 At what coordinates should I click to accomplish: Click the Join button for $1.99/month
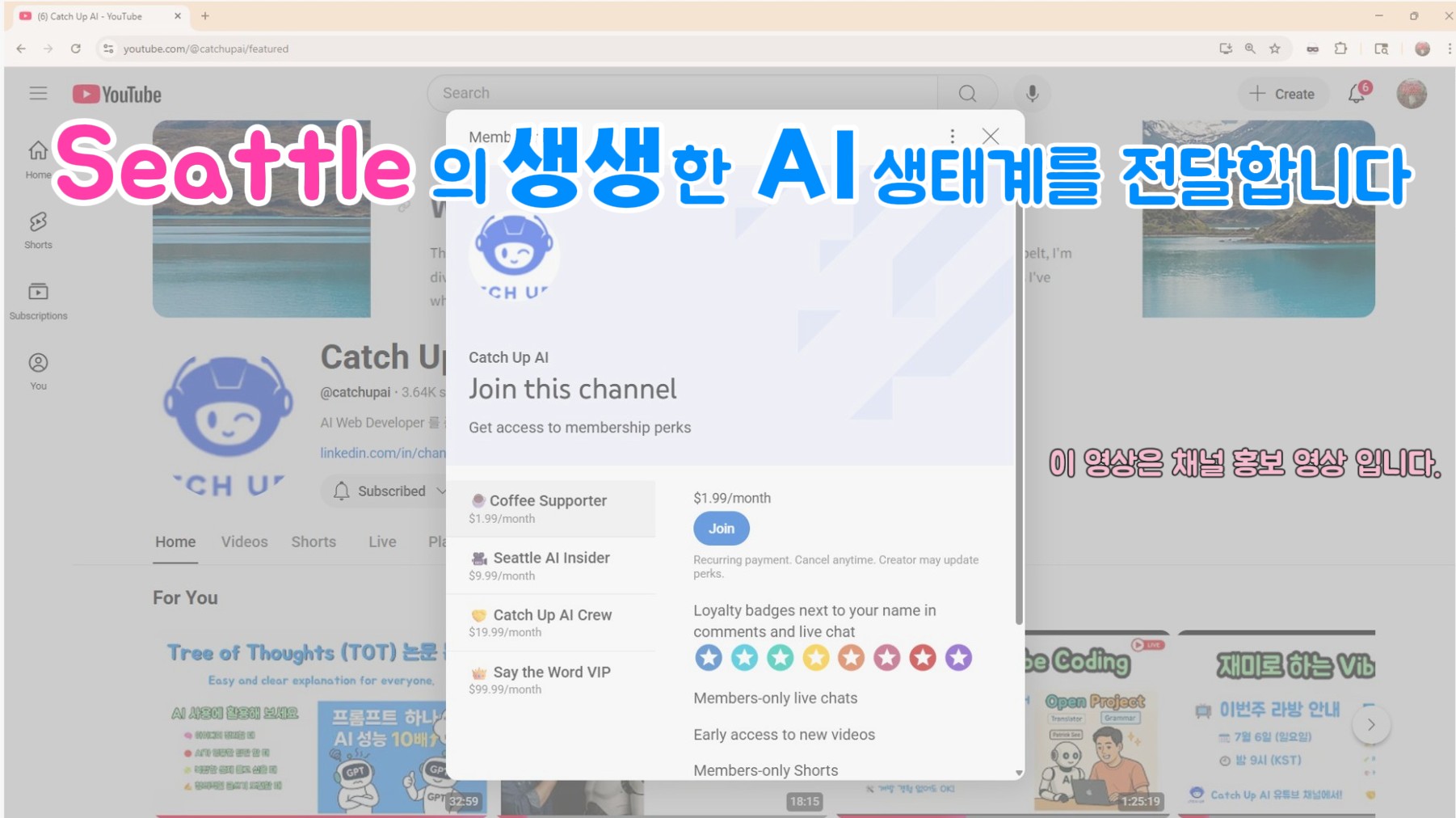(722, 529)
